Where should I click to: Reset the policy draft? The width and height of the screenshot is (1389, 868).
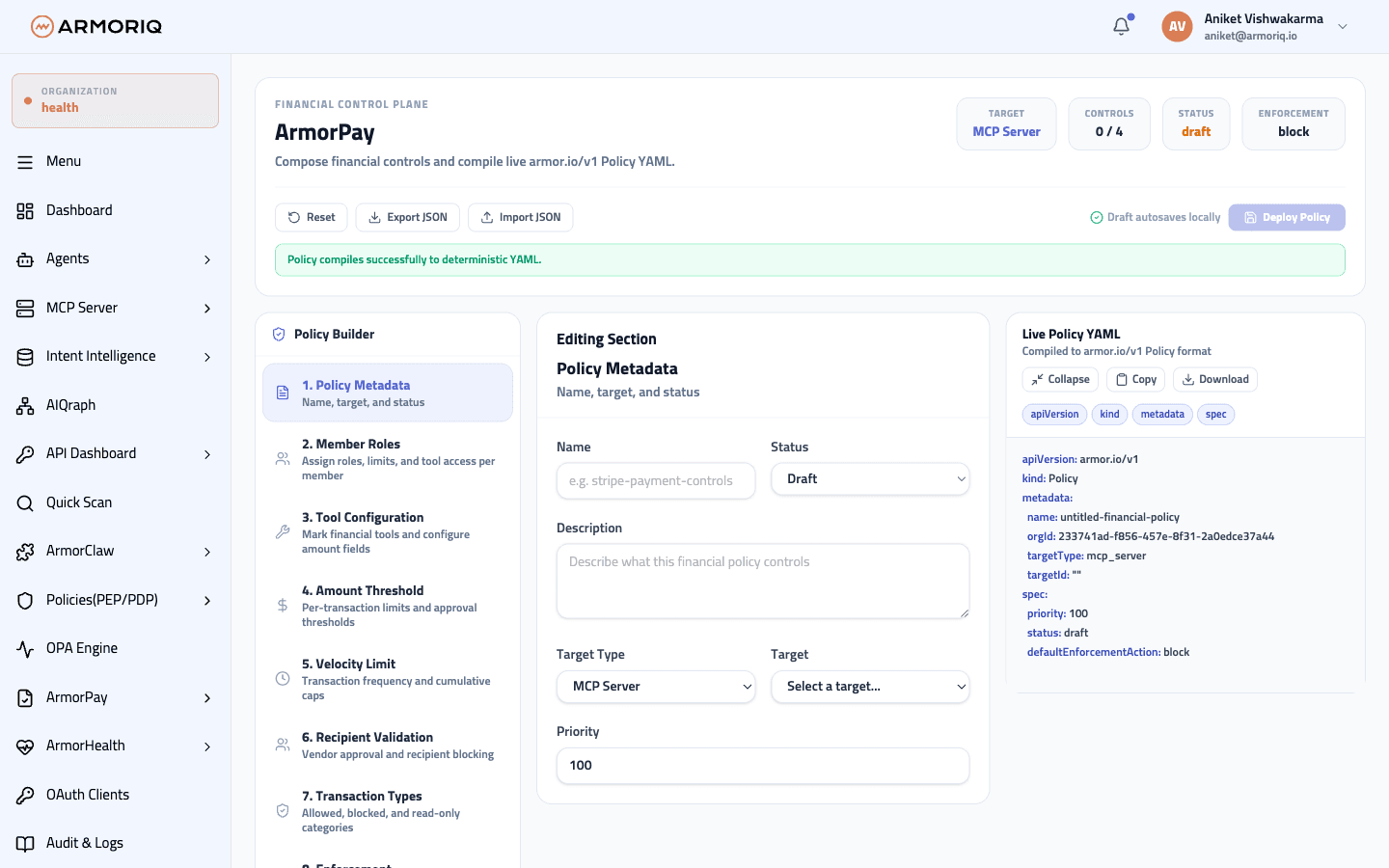click(x=312, y=218)
